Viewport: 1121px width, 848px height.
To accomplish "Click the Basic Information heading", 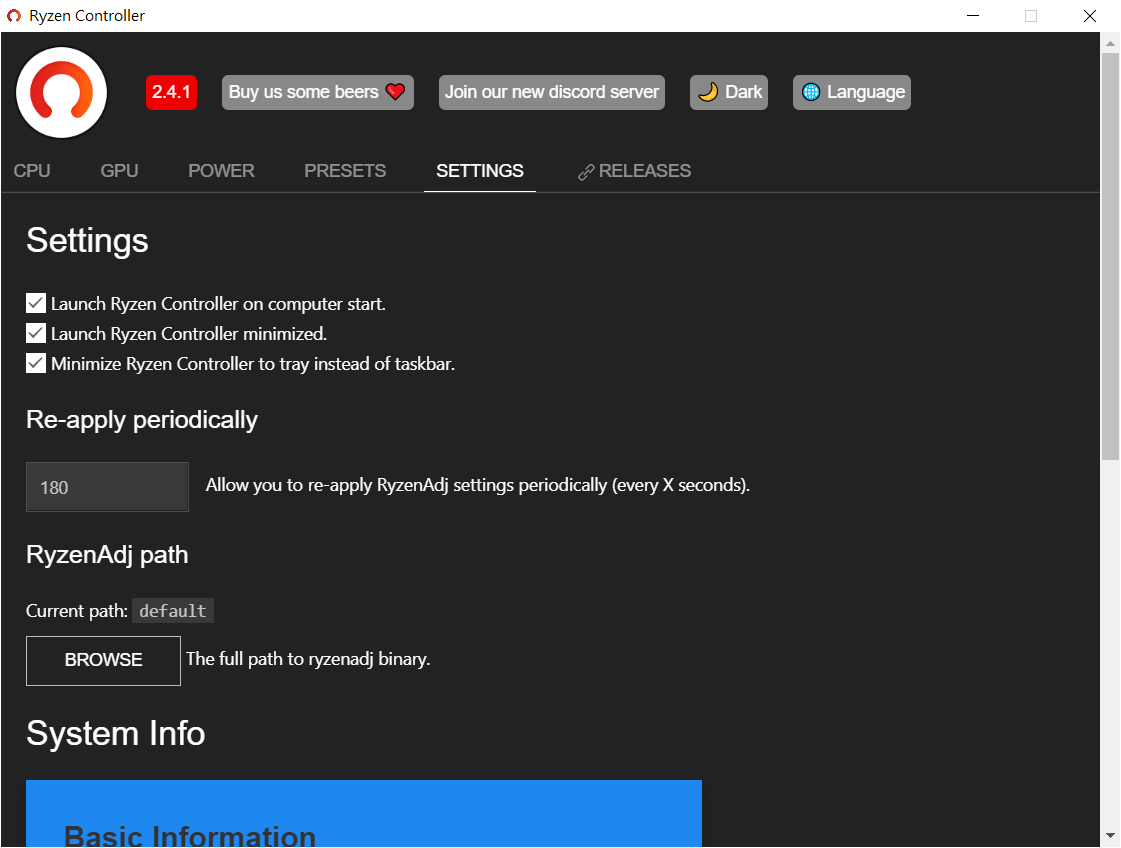I will pyautogui.click(x=189, y=835).
